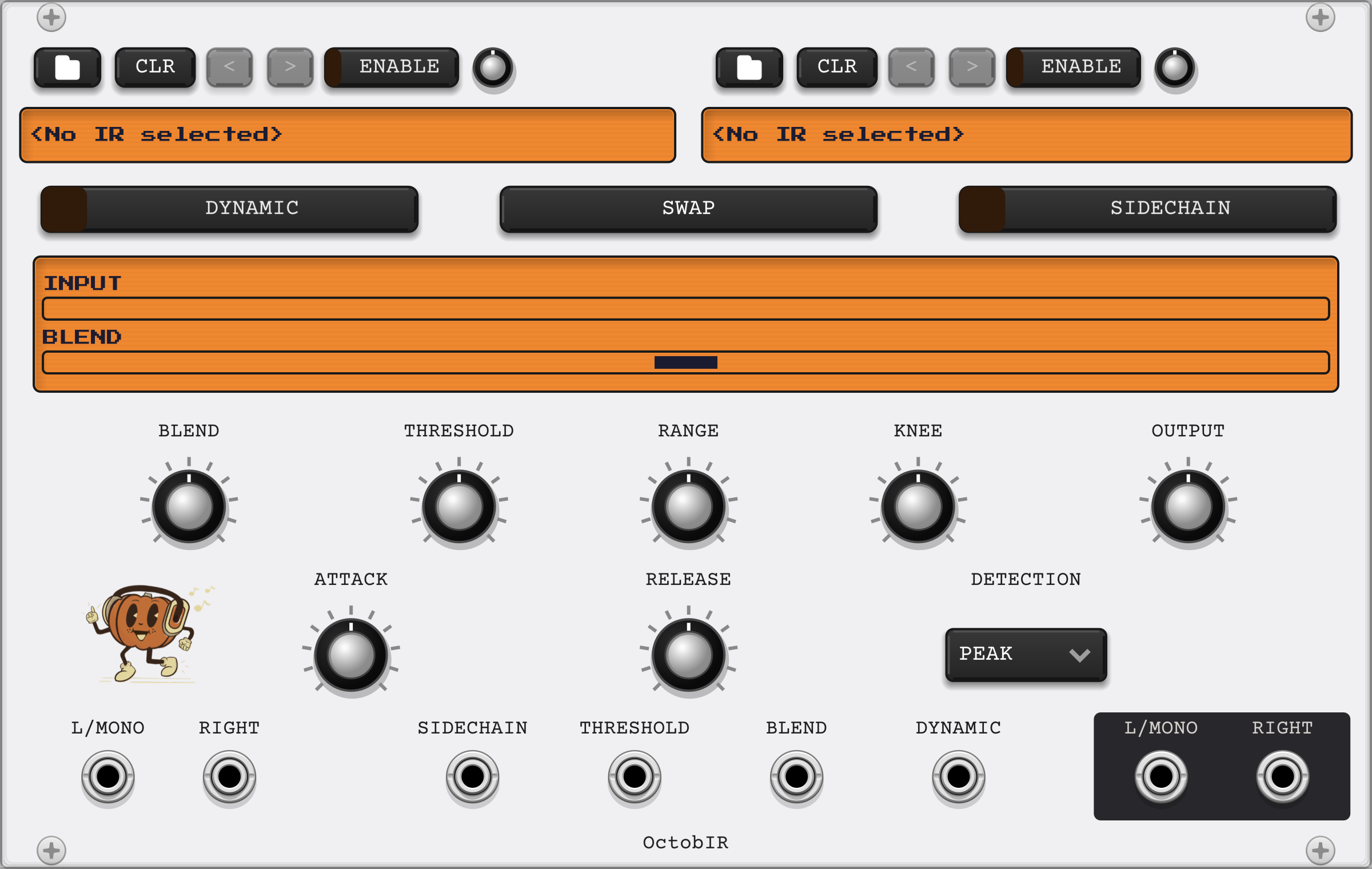Image resolution: width=1372 pixels, height=869 pixels.
Task: Select previous IR on right slot
Action: coord(911,67)
